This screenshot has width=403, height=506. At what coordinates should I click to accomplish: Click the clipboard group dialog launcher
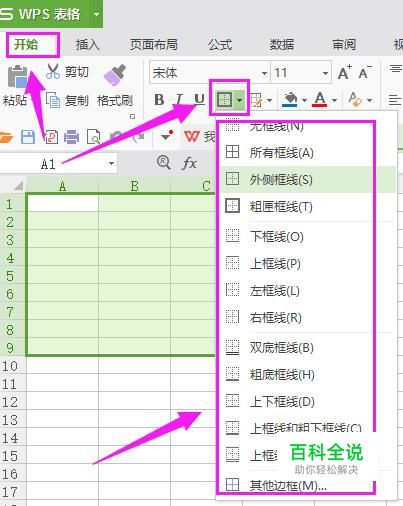coord(133,116)
